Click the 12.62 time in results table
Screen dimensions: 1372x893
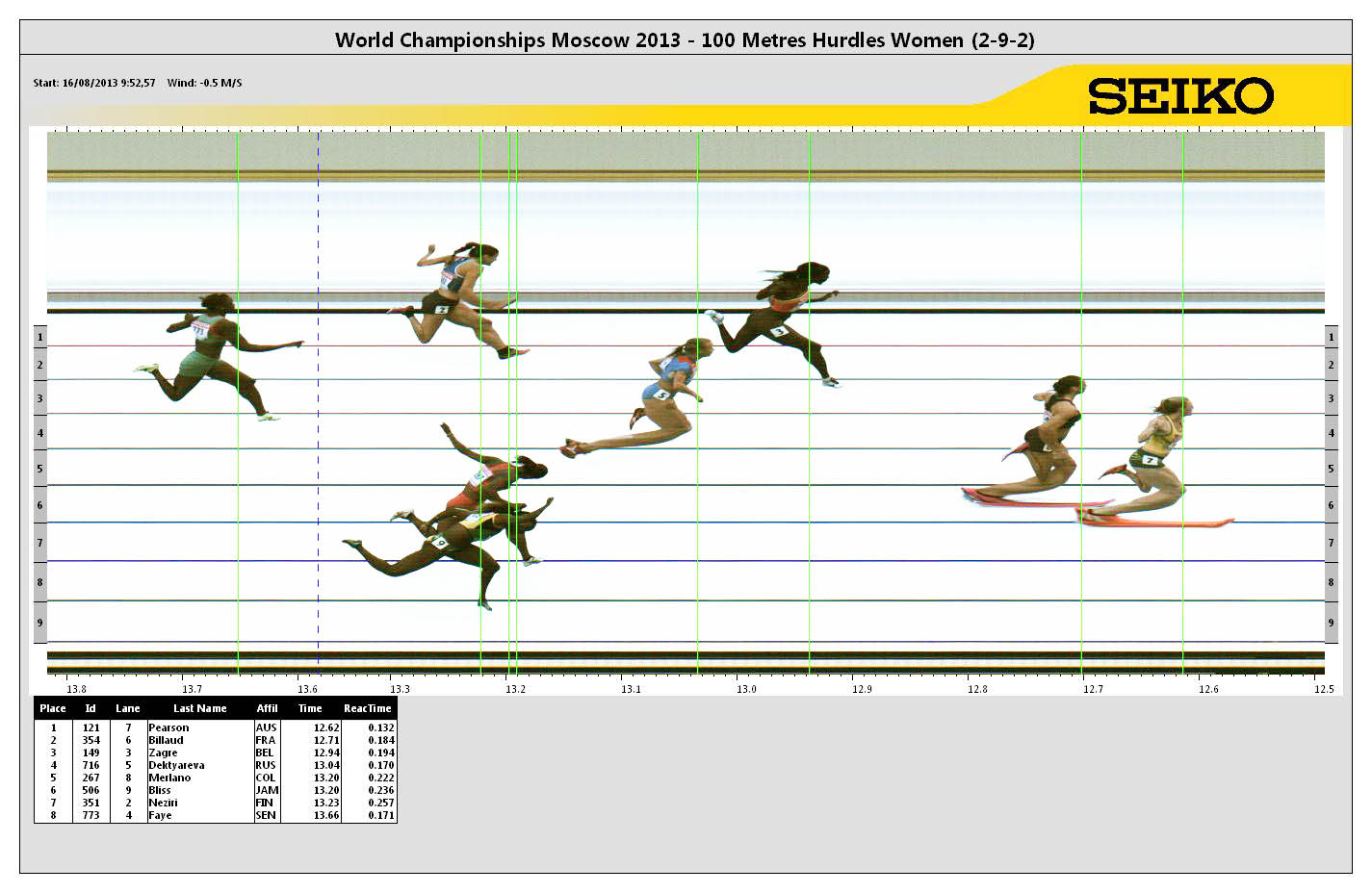click(x=326, y=727)
